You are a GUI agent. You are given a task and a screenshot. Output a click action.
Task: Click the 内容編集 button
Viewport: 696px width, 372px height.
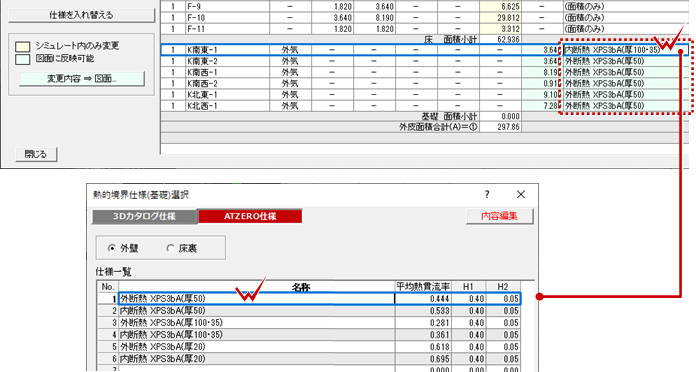[499, 216]
